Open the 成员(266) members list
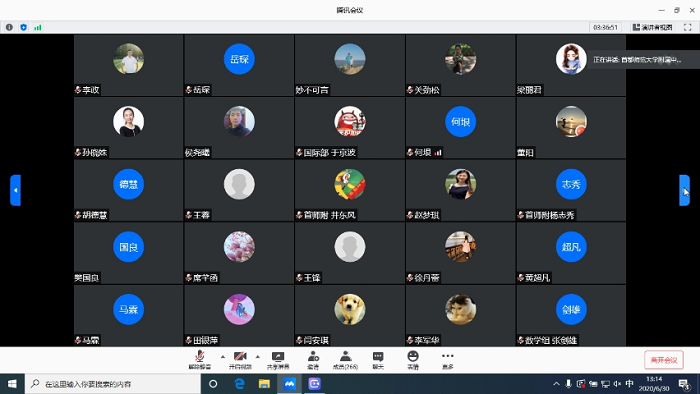Image resolution: width=700 pixels, height=394 pixels. 345,360
